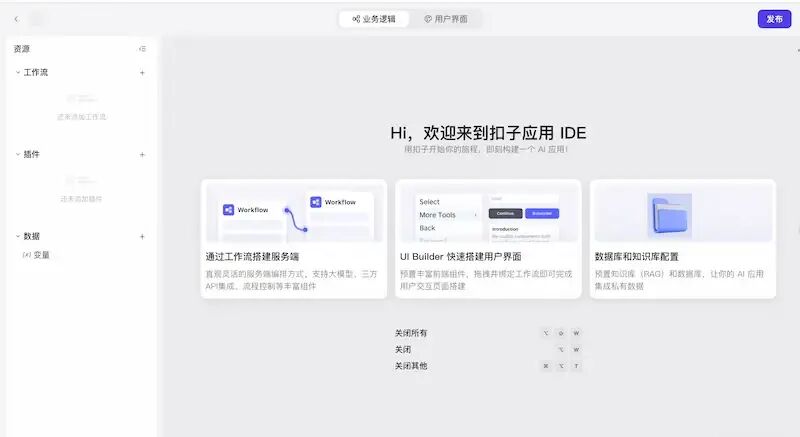800x437 pixels.
Task: Click the 资源 panel heading
Action: pyautogui.click(x=22, y=49)
